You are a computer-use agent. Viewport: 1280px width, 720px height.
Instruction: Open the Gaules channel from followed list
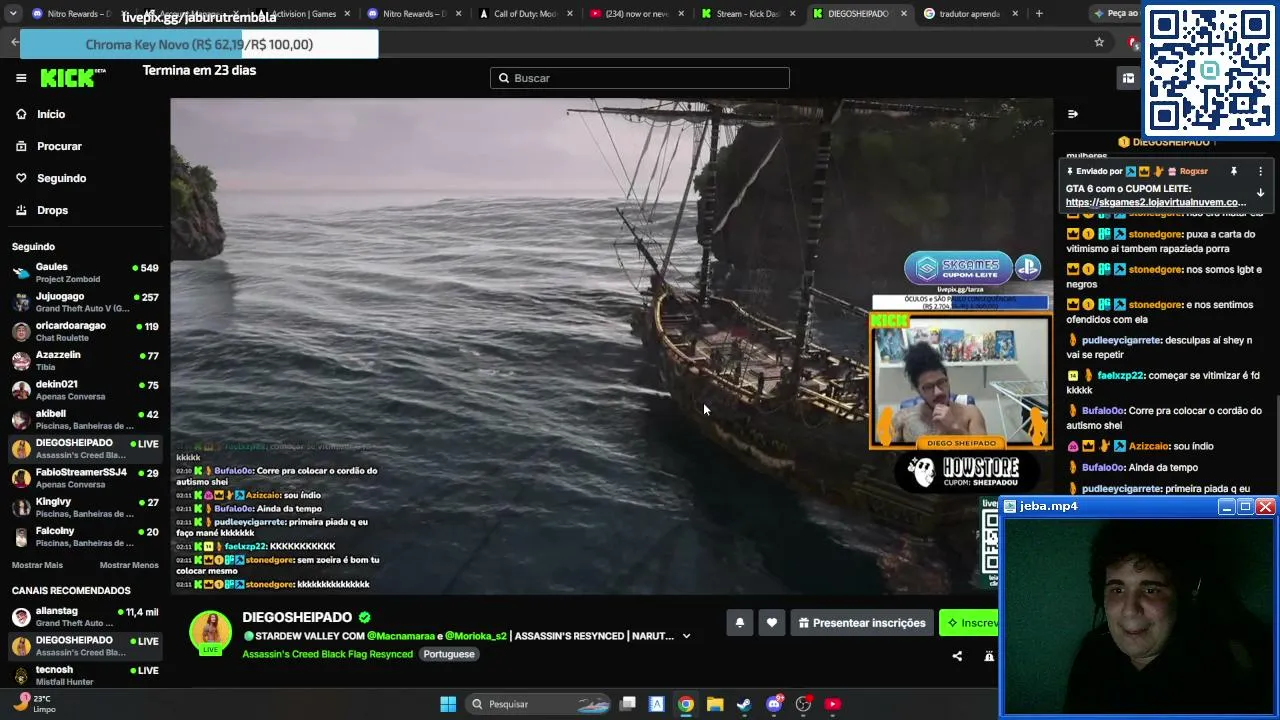(x=85, y=273)
